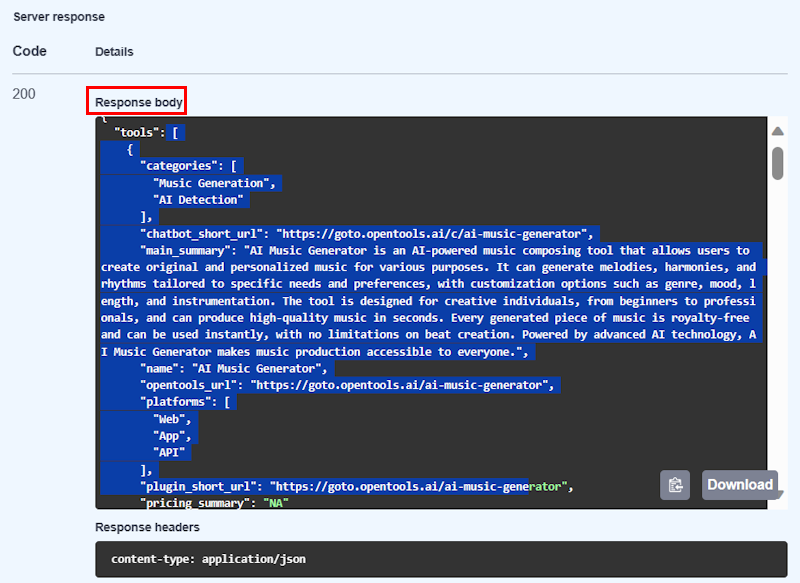
Task: Download the JSON response
Action: [x=740, y=485]
